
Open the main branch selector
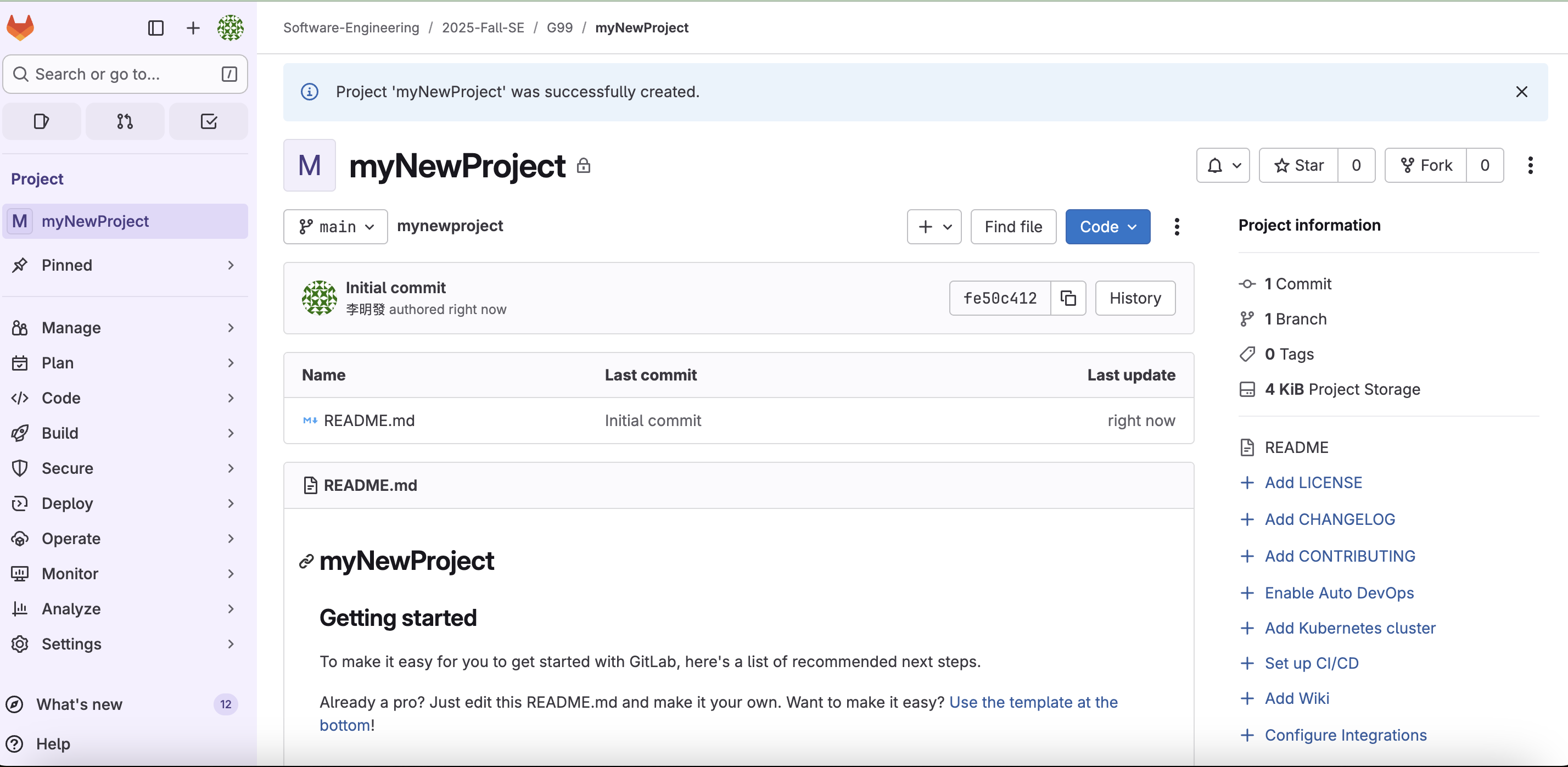pyautogui.click(x=335, y=226)
